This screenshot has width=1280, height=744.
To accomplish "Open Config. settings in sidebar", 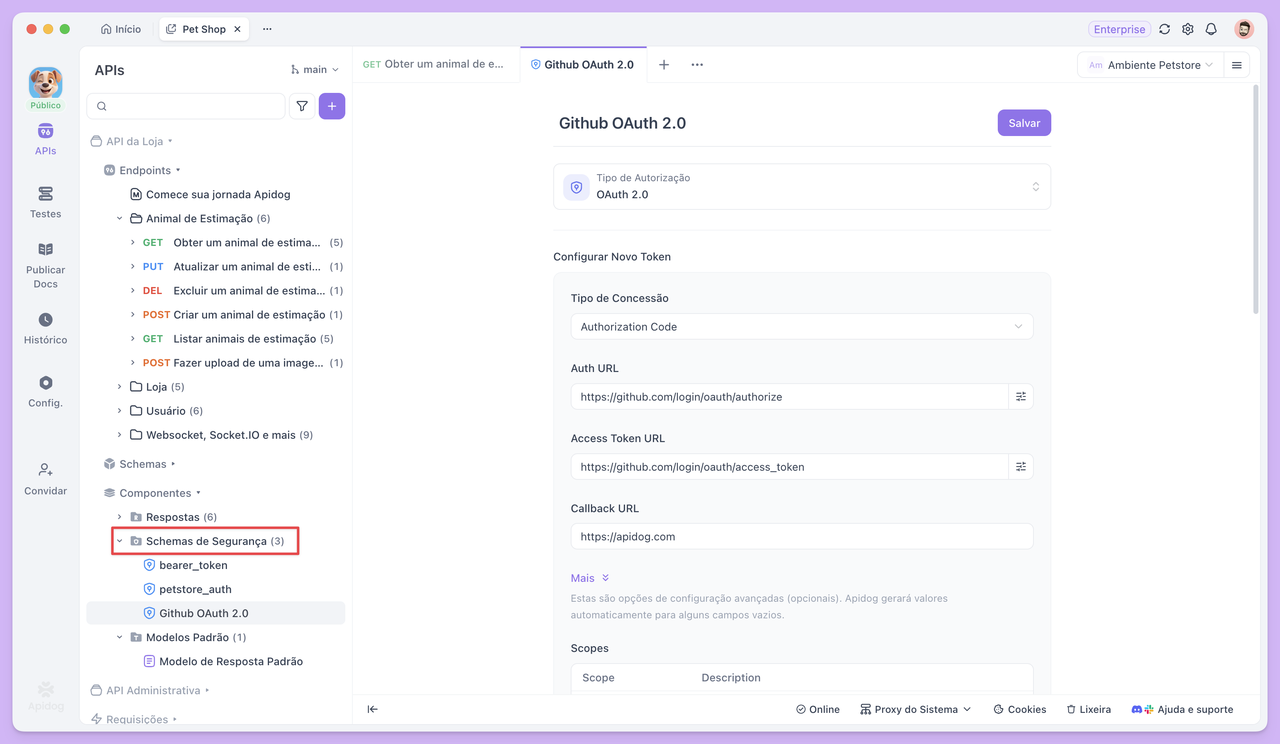I will tap(45, 391).
